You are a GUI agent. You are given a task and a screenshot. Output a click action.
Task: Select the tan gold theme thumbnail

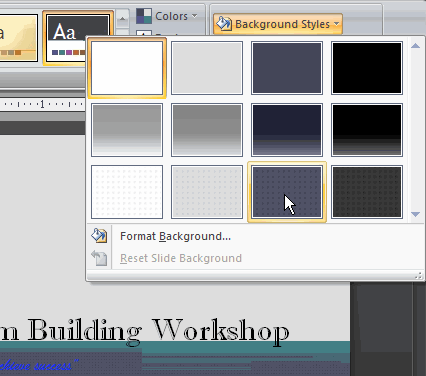click(18, 37)
